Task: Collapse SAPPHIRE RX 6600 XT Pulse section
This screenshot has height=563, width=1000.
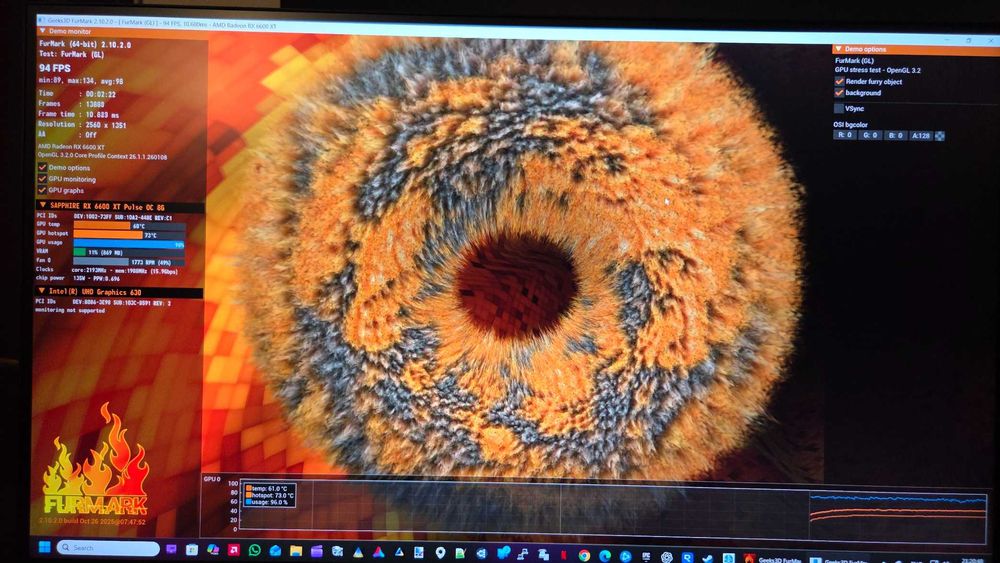Action: pos(43,205)
